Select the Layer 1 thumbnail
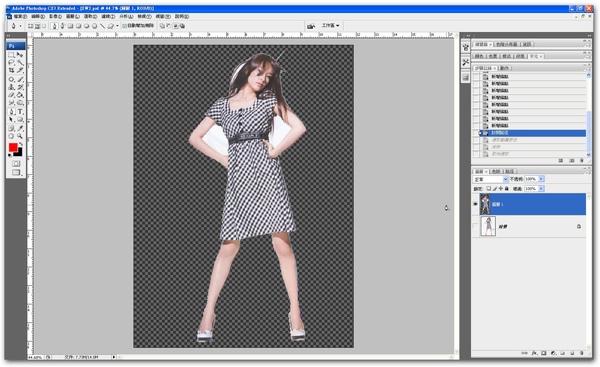This screenshot has width=600, height=367. click(485, 204)
